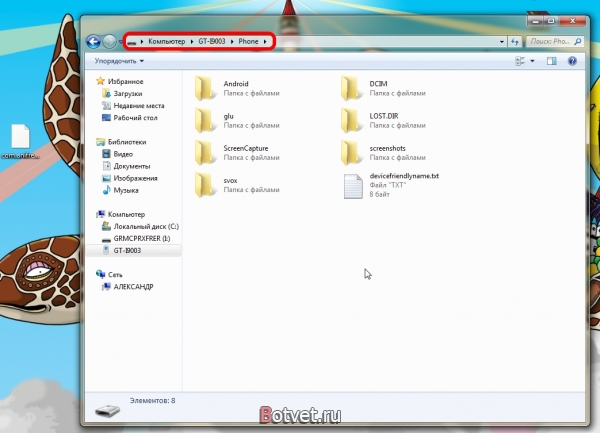Open the change view options dropdown
The width and height of the screenshot is (600, 433).
tap(533, 61)
